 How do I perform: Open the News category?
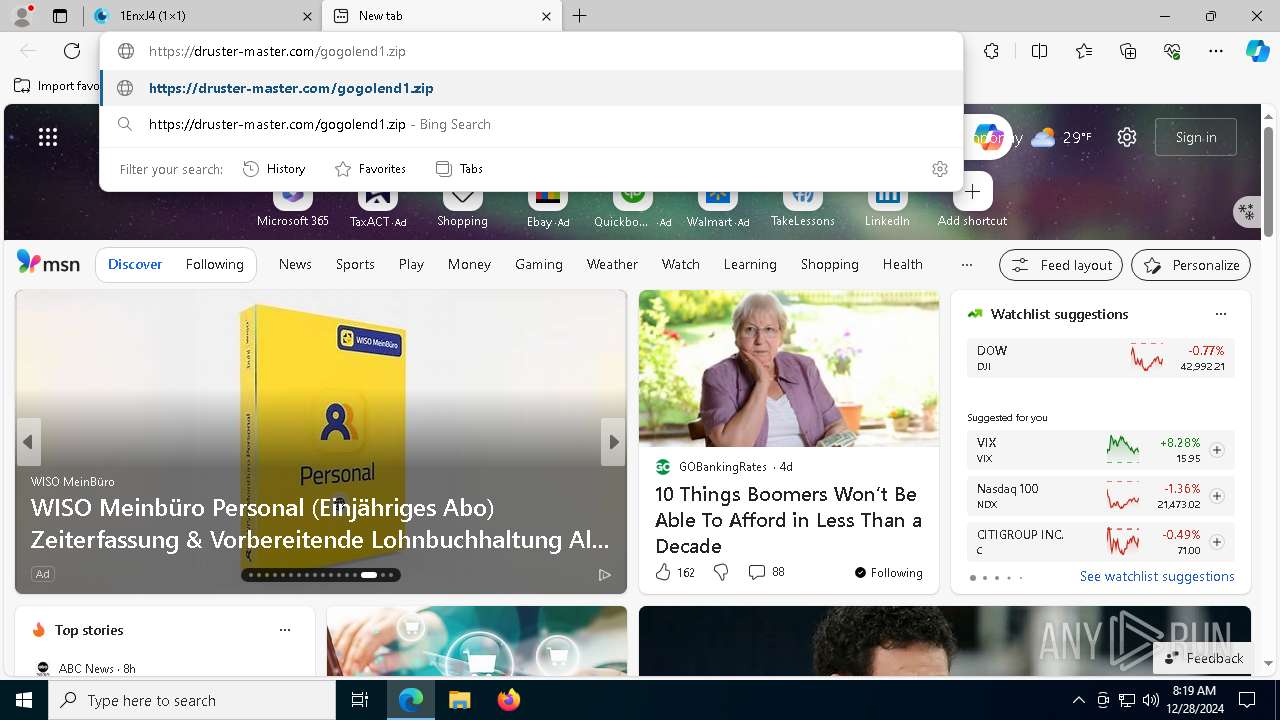295,264
